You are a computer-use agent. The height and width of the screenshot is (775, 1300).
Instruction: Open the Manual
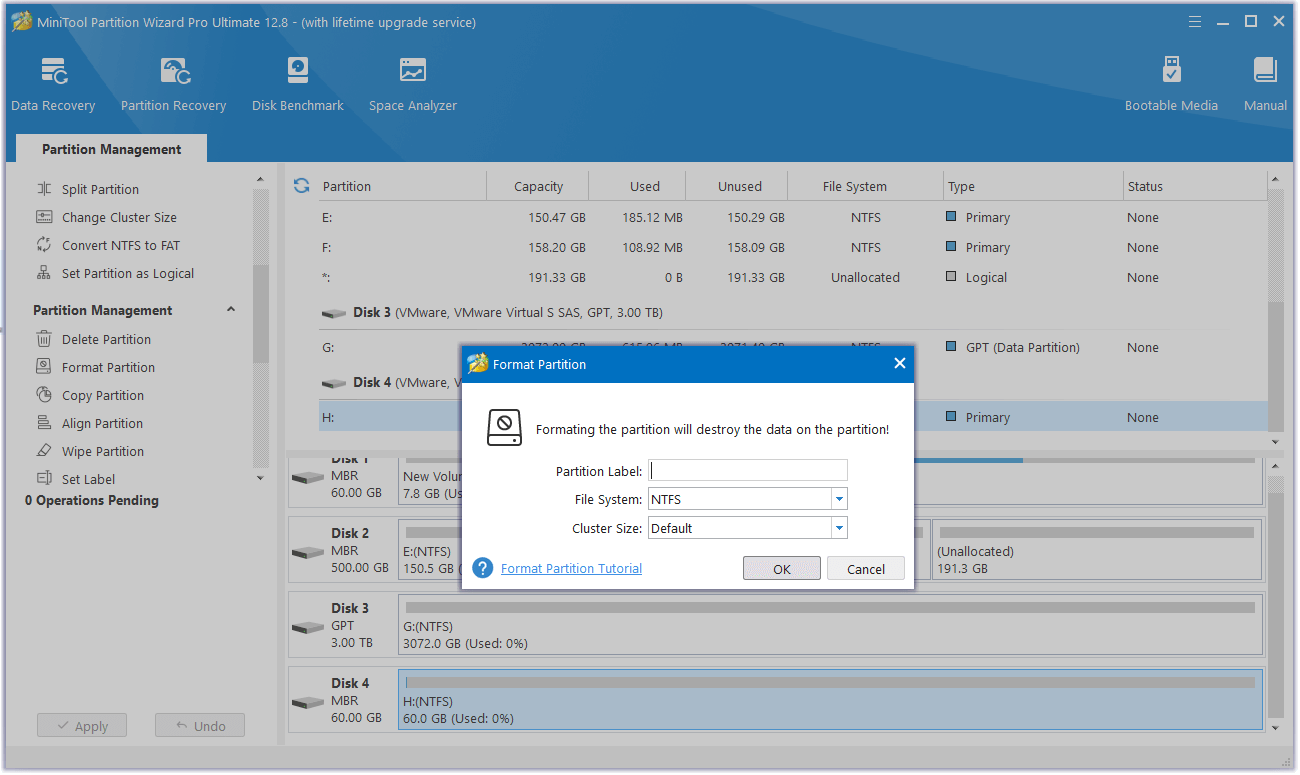tap(1265, 84)
